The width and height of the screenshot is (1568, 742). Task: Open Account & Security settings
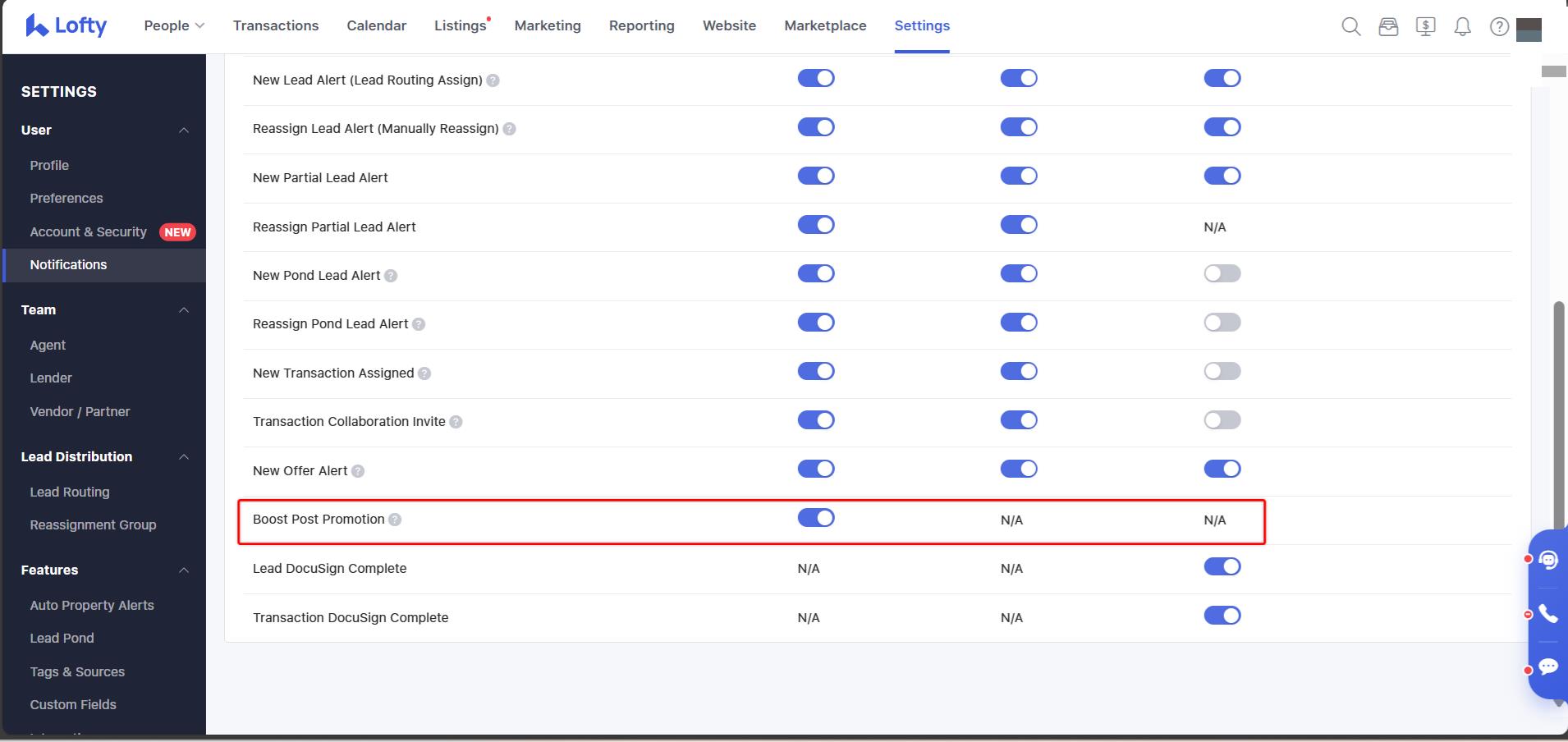click(x=89, y=232)
